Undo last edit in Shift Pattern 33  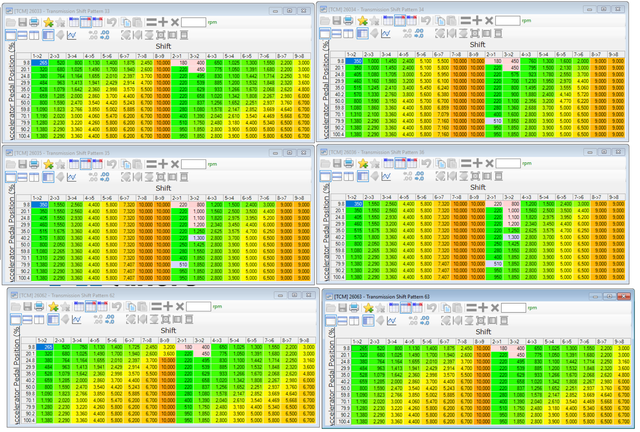[111, 22]
